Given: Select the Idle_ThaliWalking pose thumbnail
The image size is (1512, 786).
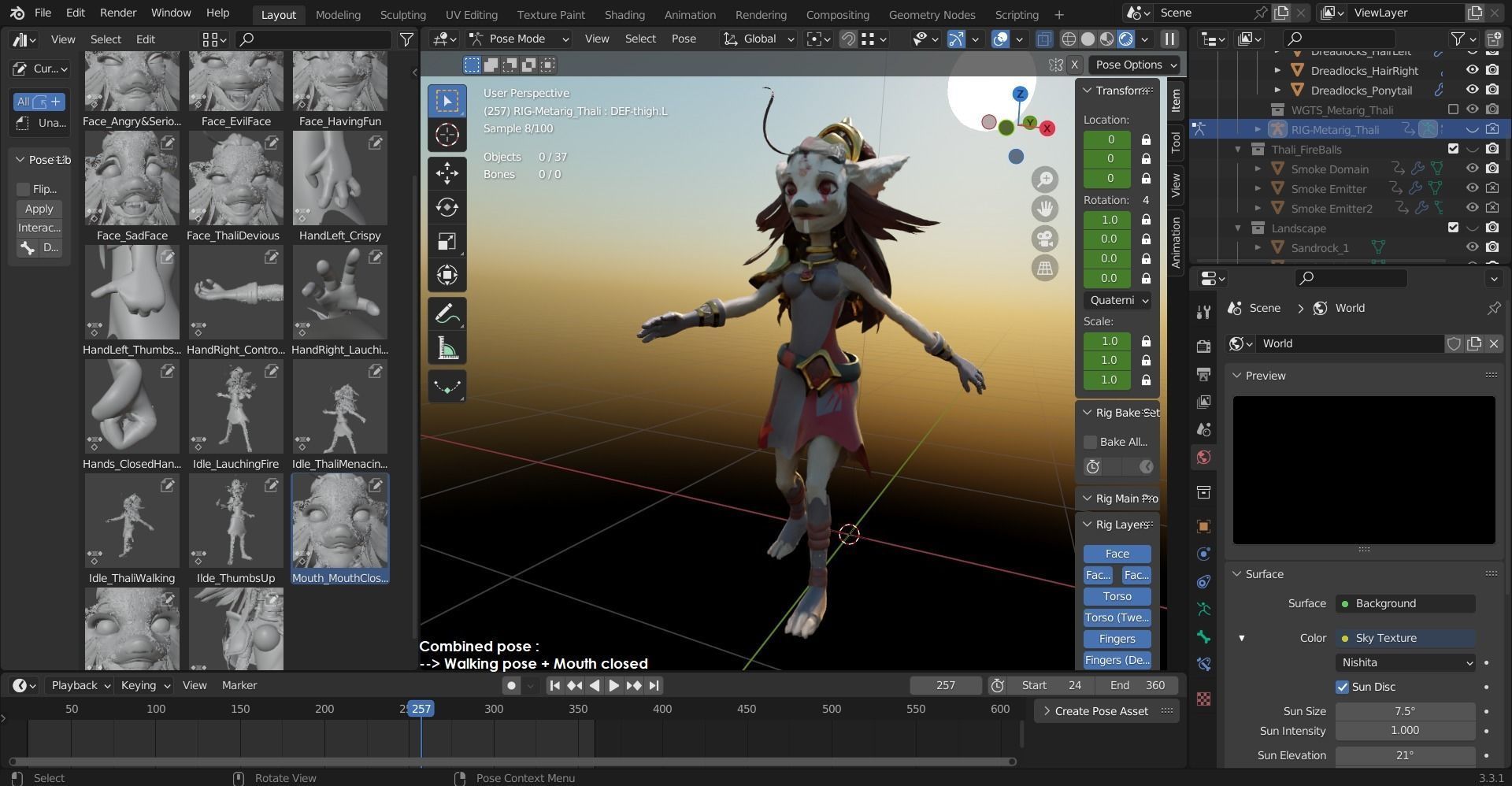Looking at the screenshot, I should click(132, 521).
